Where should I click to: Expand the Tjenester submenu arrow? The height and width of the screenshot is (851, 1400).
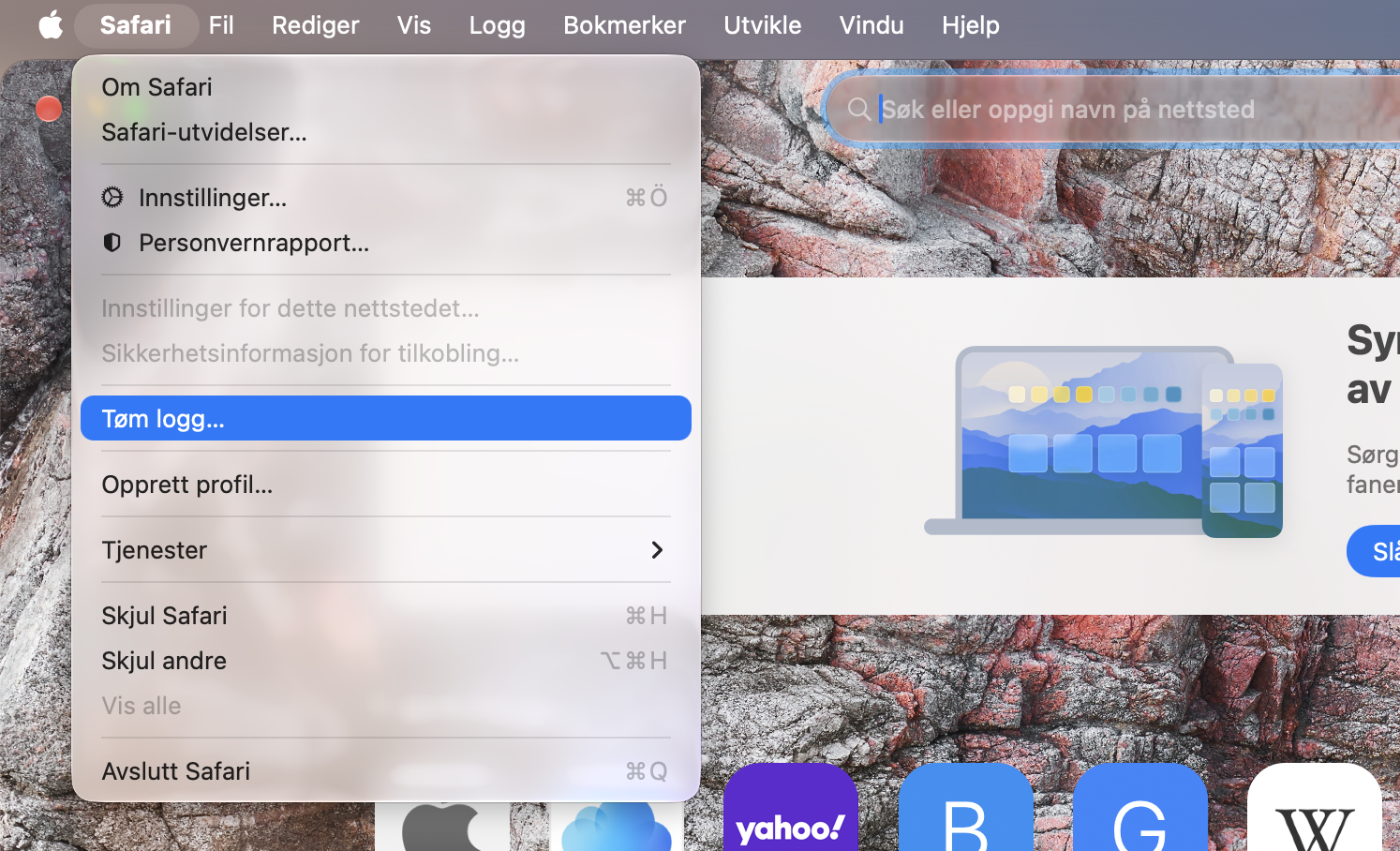point(657,550)
